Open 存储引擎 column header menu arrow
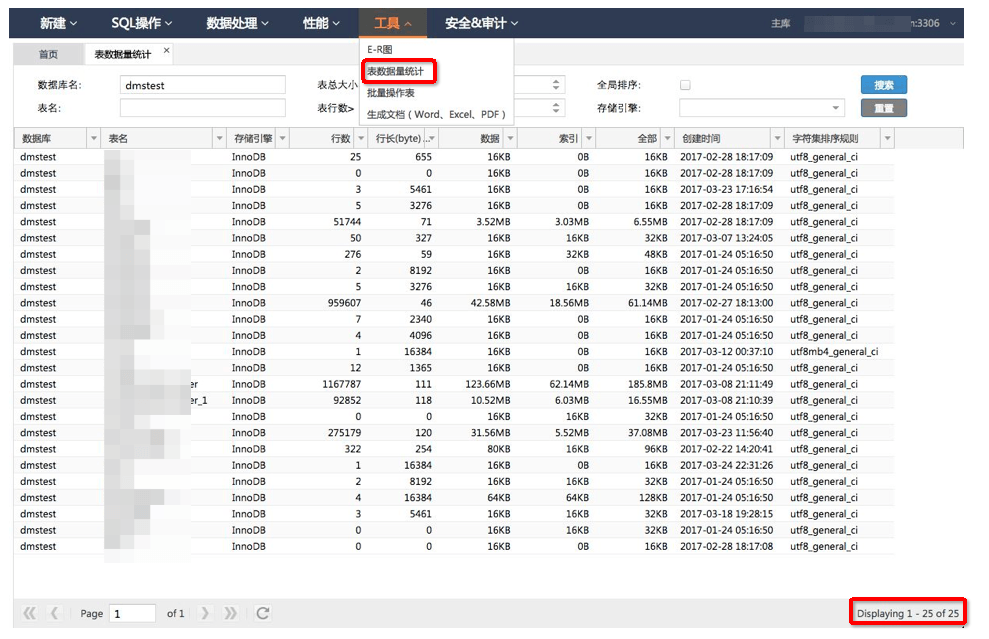The height and width of the screenshot is (639, 989). coord(283,138)
